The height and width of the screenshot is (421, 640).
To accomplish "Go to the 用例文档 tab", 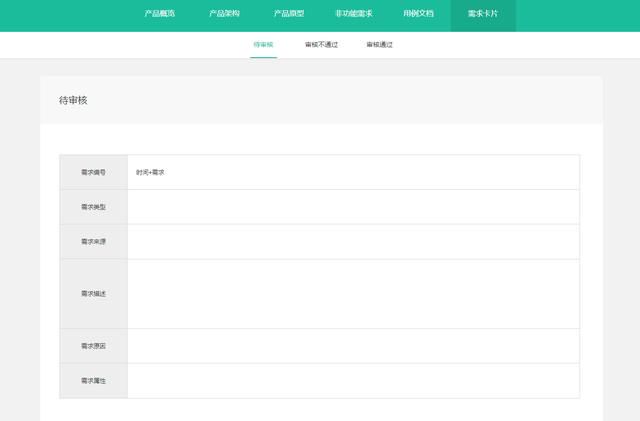I will (x=418, y=13).
